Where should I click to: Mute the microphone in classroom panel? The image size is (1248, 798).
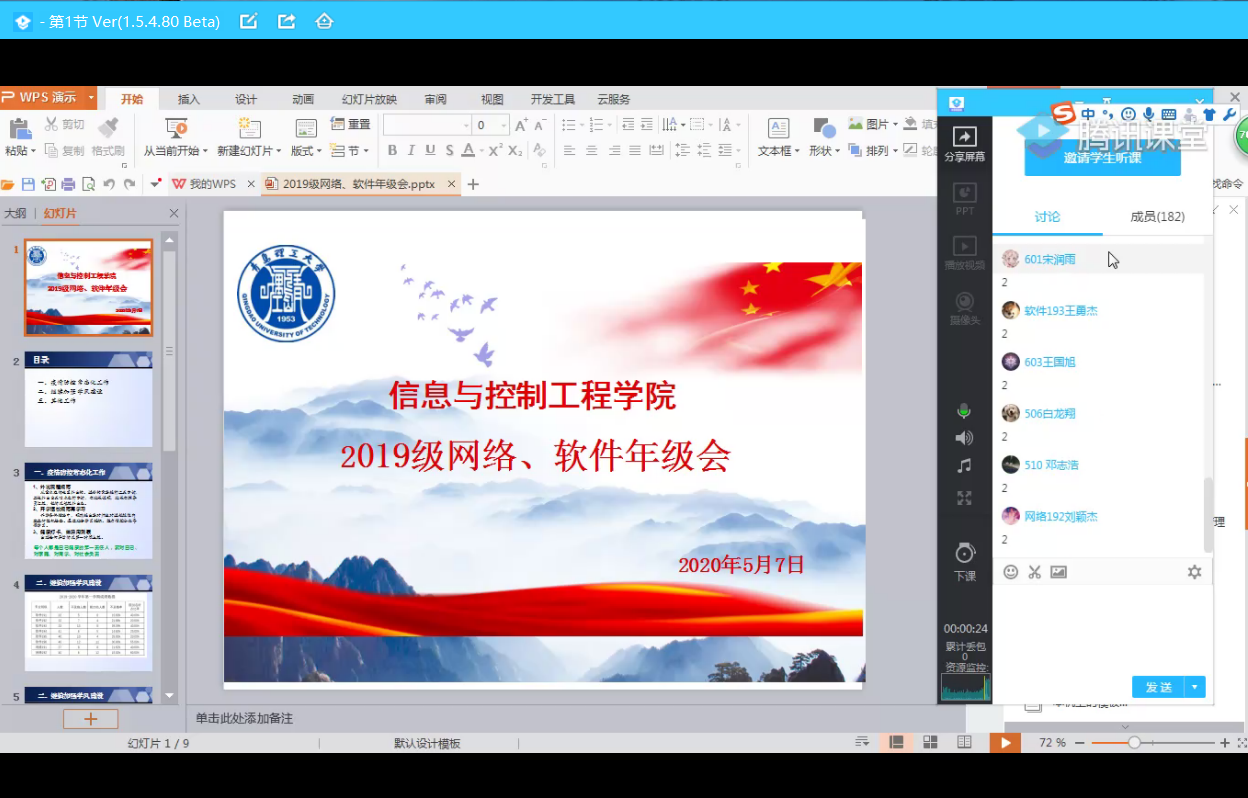tap(964, 411)
